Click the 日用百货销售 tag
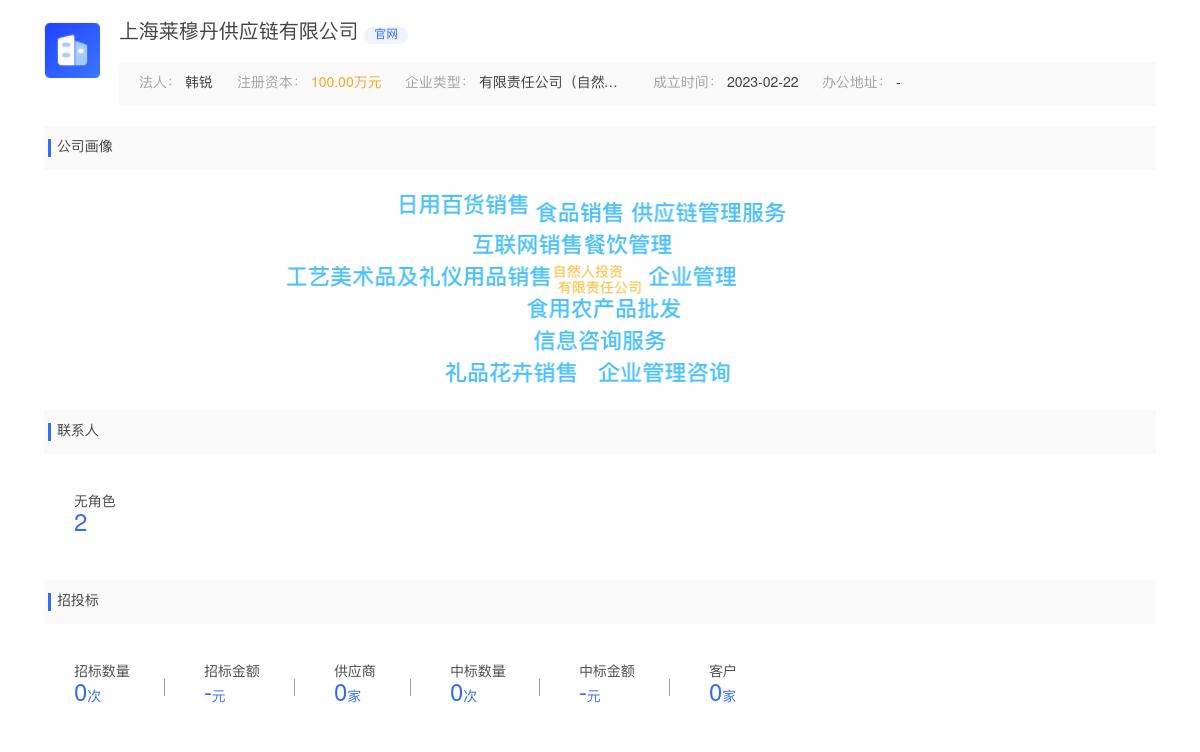 [x=463, y=205]
